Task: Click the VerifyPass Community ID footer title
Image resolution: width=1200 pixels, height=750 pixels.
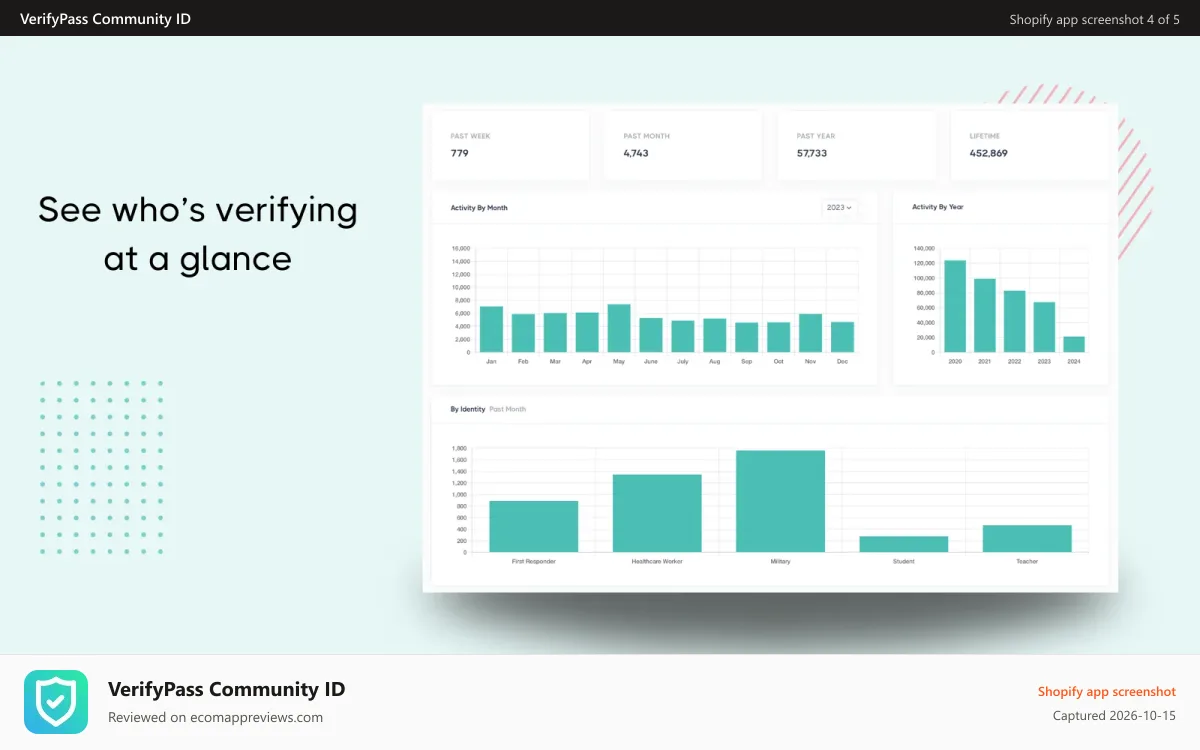Action: pos(226,689)
